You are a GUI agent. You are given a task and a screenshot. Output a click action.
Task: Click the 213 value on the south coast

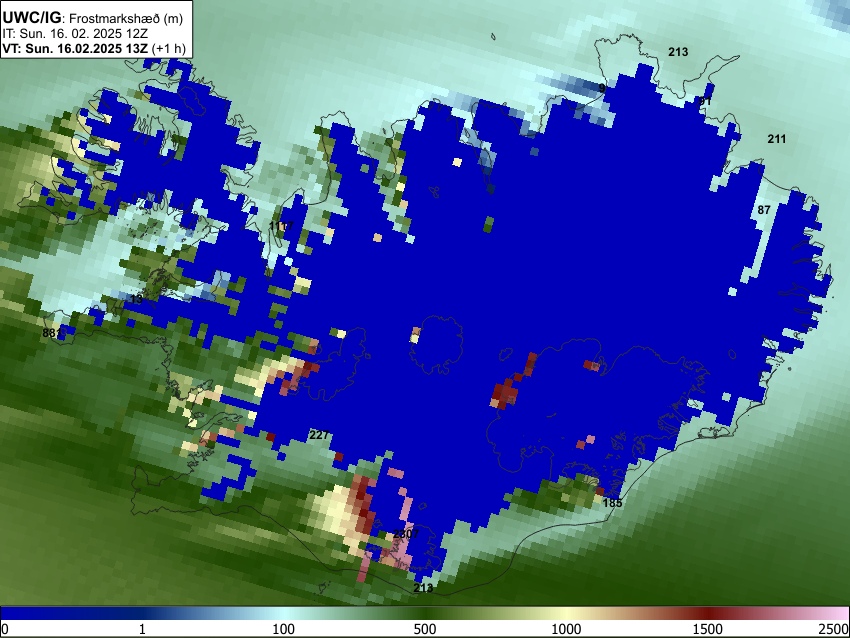coord(423,588)
